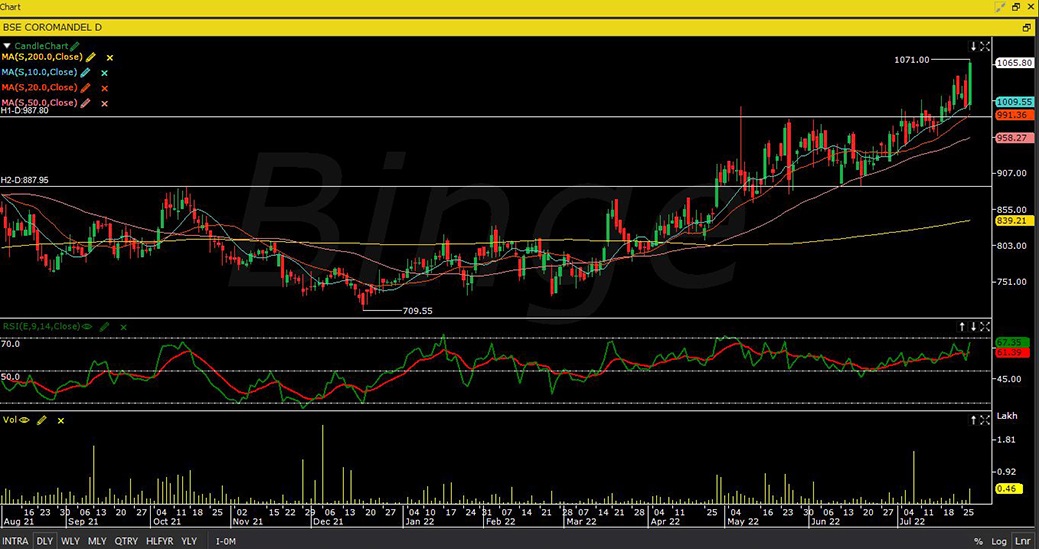Remove the RSI indicator

pyautogui.click(x=123, y=327)
